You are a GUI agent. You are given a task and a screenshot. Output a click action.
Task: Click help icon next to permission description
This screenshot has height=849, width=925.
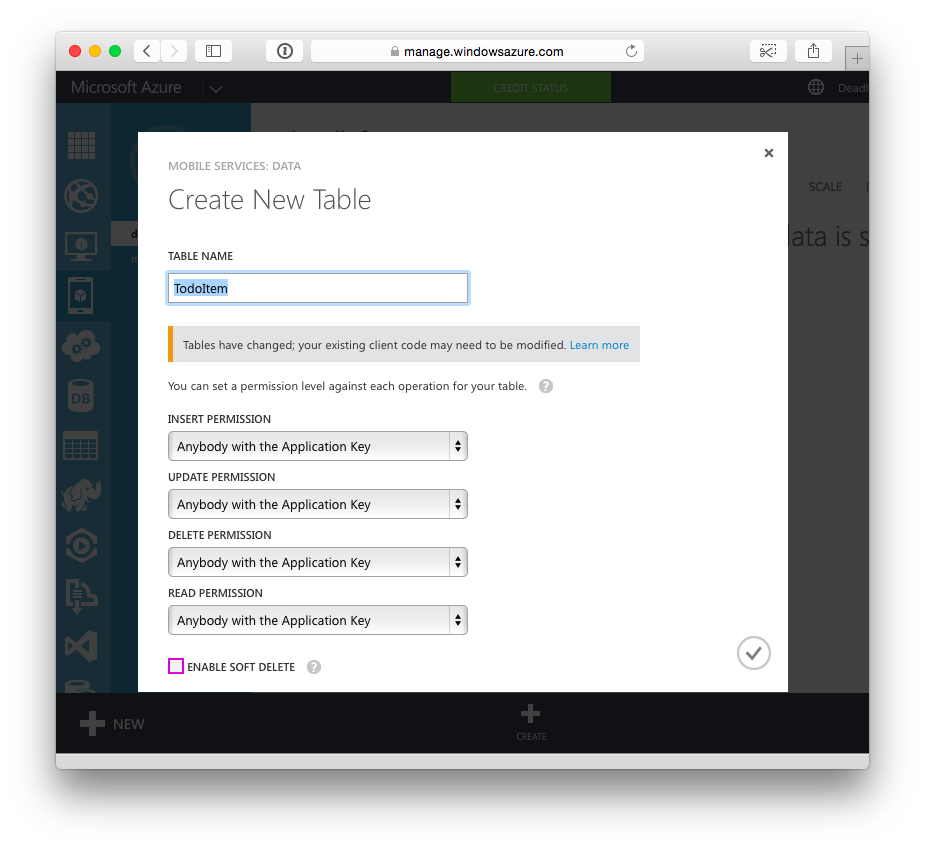click(546, 386)
